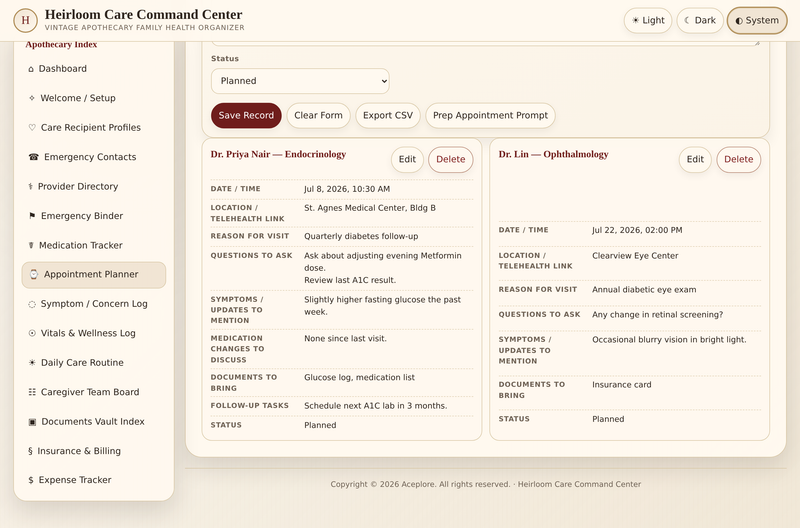The width and height of the screenshot is (800, 528).
Task: Open Provider Directory
Action: 94,187
